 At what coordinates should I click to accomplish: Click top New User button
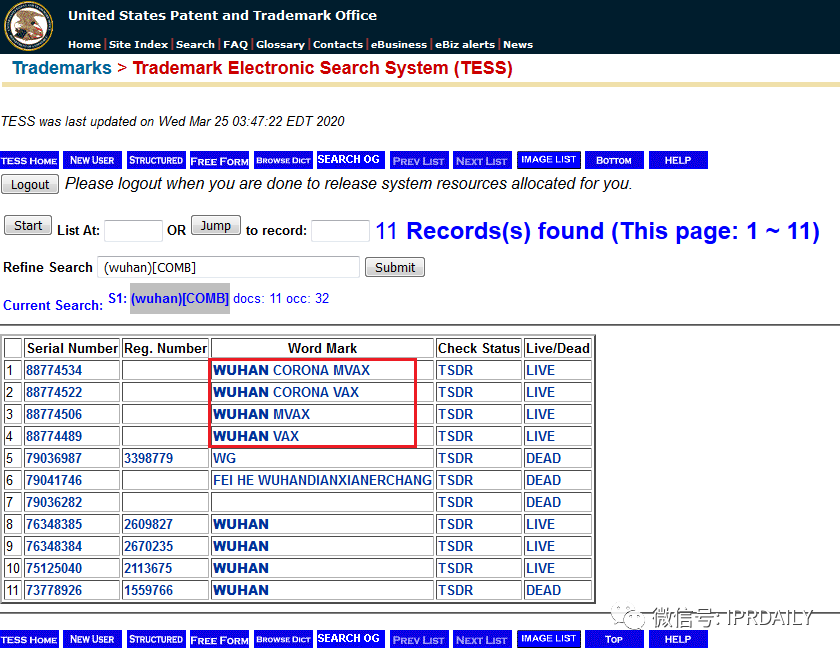[92, 160]
